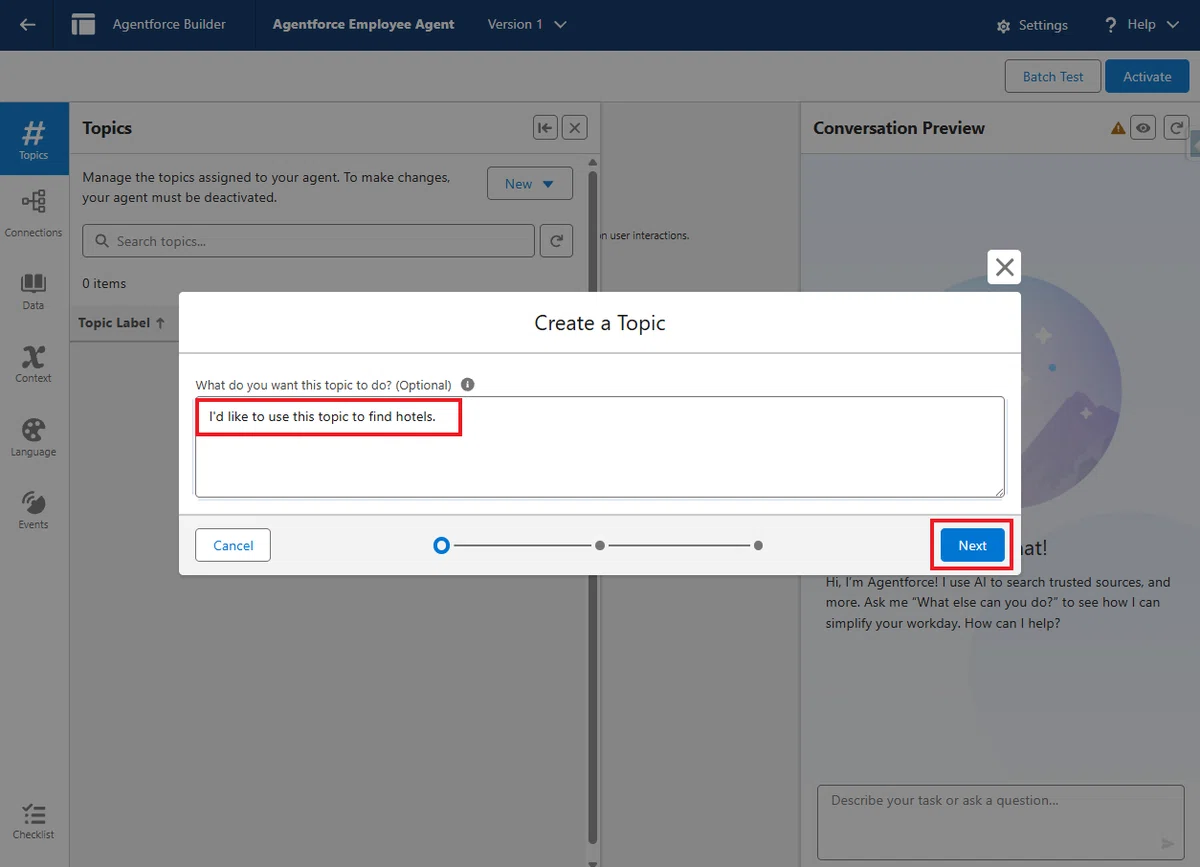Image resolution: width=1200 pixels, height=867 pixels.
Task: Collapse the Topics panel
Action: pyautogui.click(x=545, y=128)
